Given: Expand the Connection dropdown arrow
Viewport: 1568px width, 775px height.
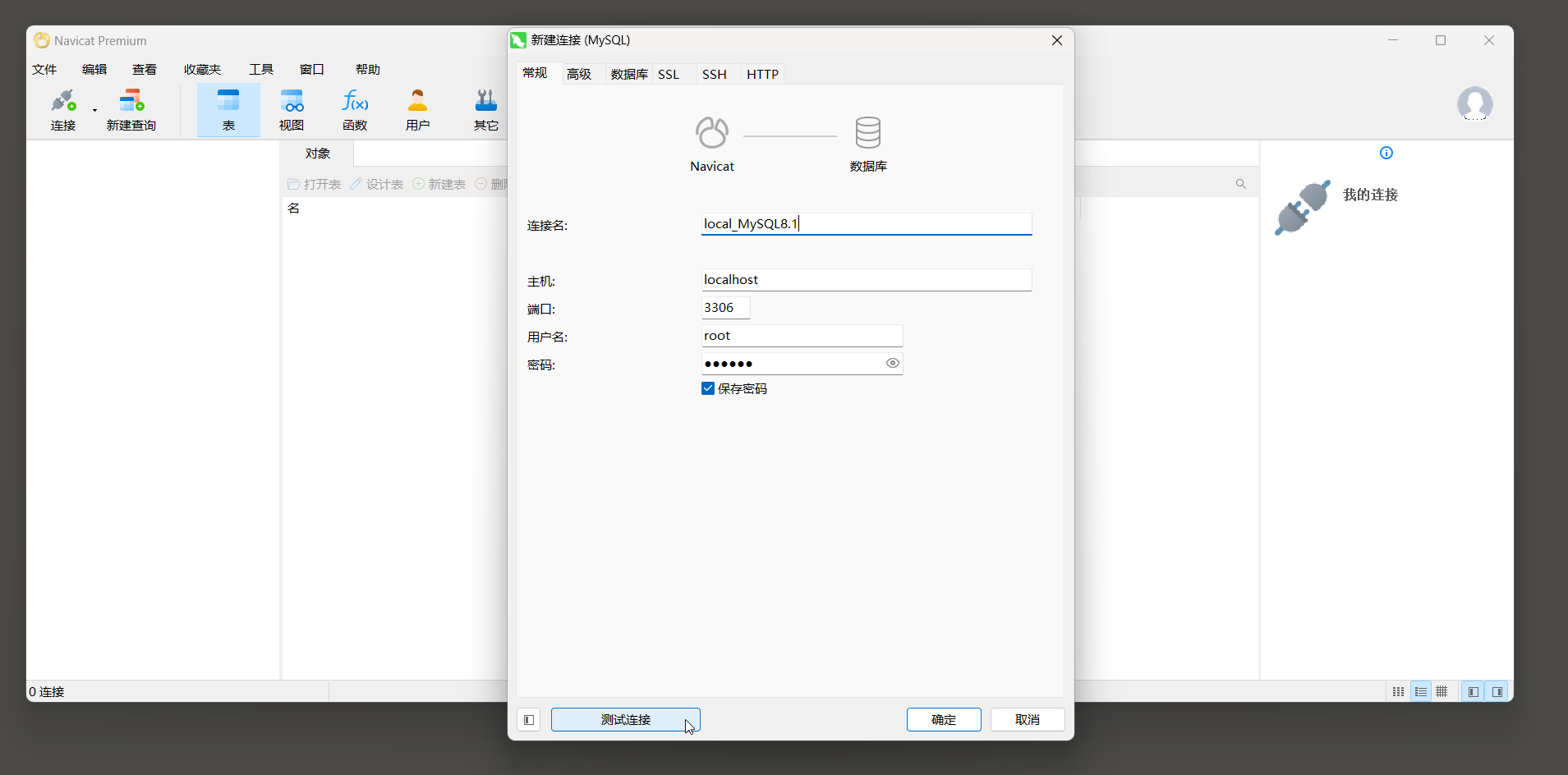Looking at the screenshot, I should [x=95, y=110].
